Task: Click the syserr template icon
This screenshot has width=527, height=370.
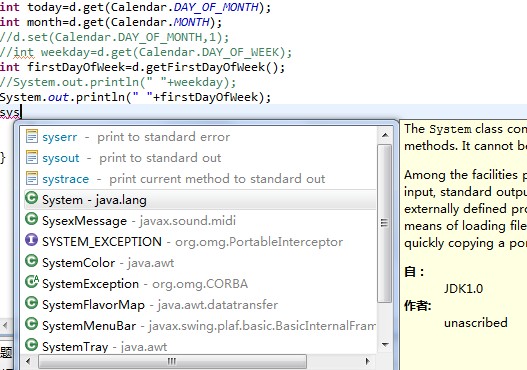Action: [32, 136]
